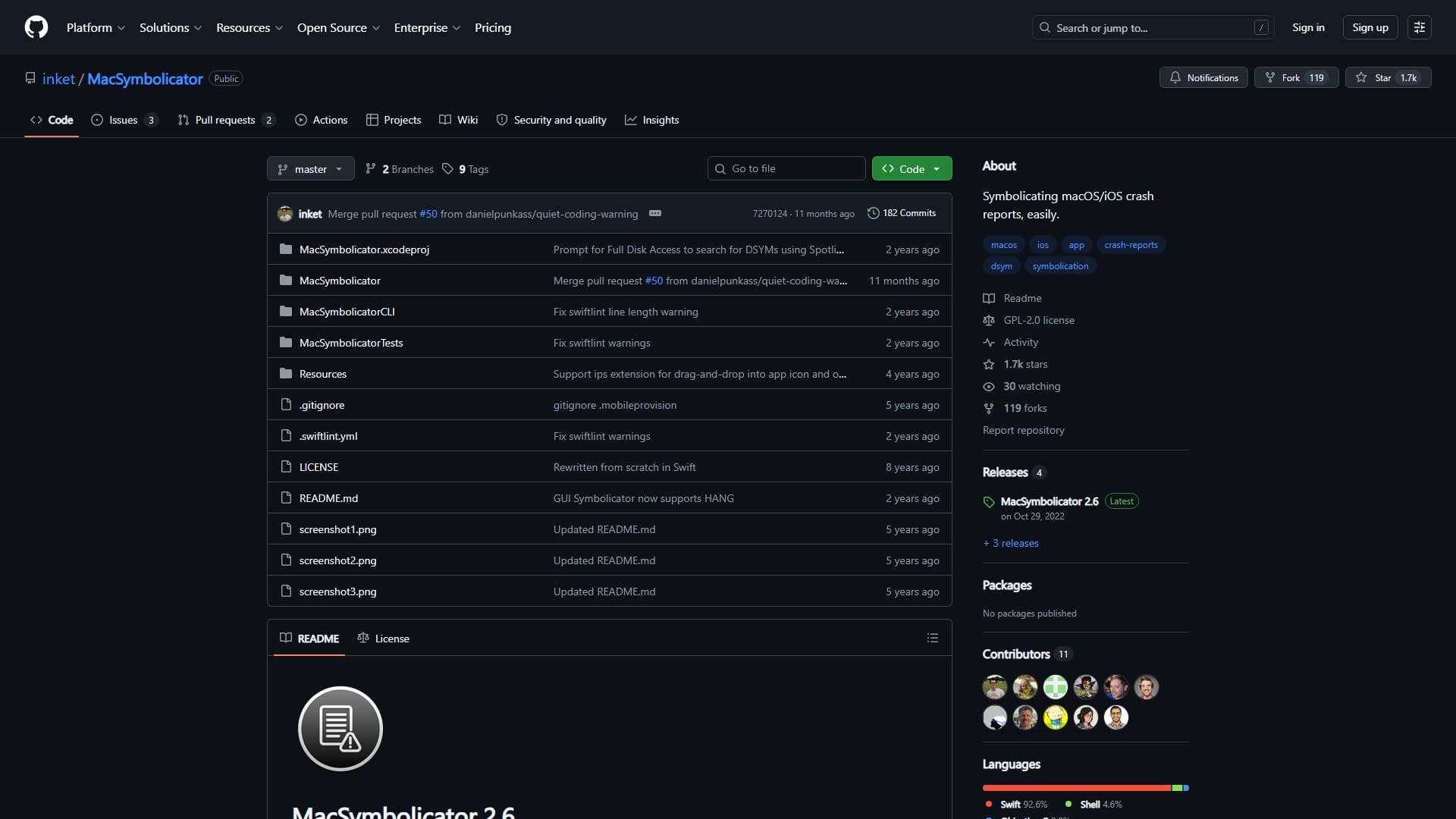Viewport: 1456px width, 819px height.
Task: Click the pulse icon beside Activity
Action: [989, 343]
